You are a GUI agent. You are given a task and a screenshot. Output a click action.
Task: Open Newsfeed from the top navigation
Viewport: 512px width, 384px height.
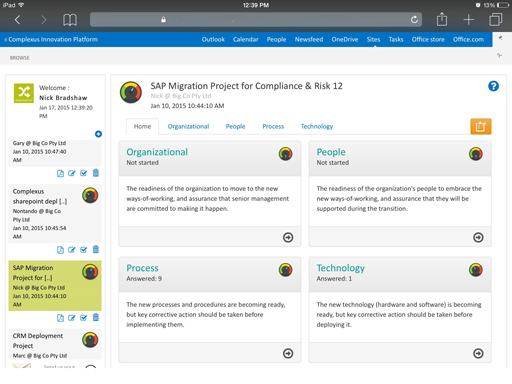(309, 39)
